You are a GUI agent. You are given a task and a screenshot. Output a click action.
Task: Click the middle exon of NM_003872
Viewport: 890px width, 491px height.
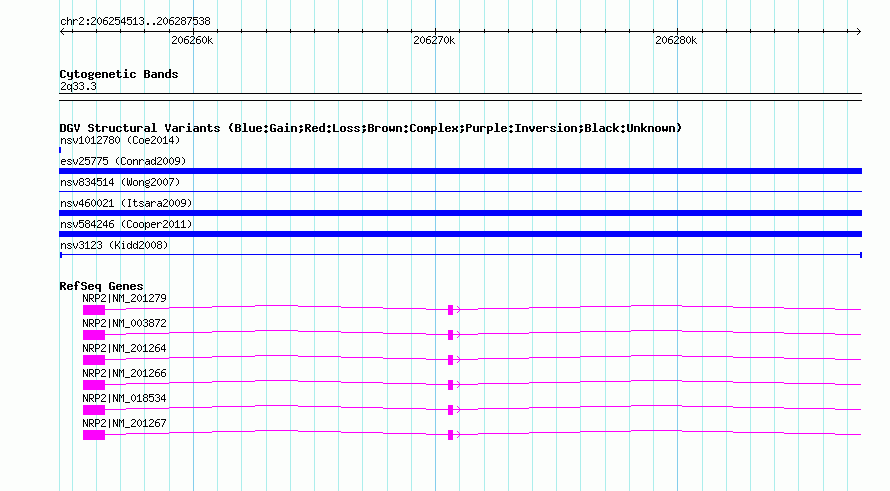click(x=451, y=335)
